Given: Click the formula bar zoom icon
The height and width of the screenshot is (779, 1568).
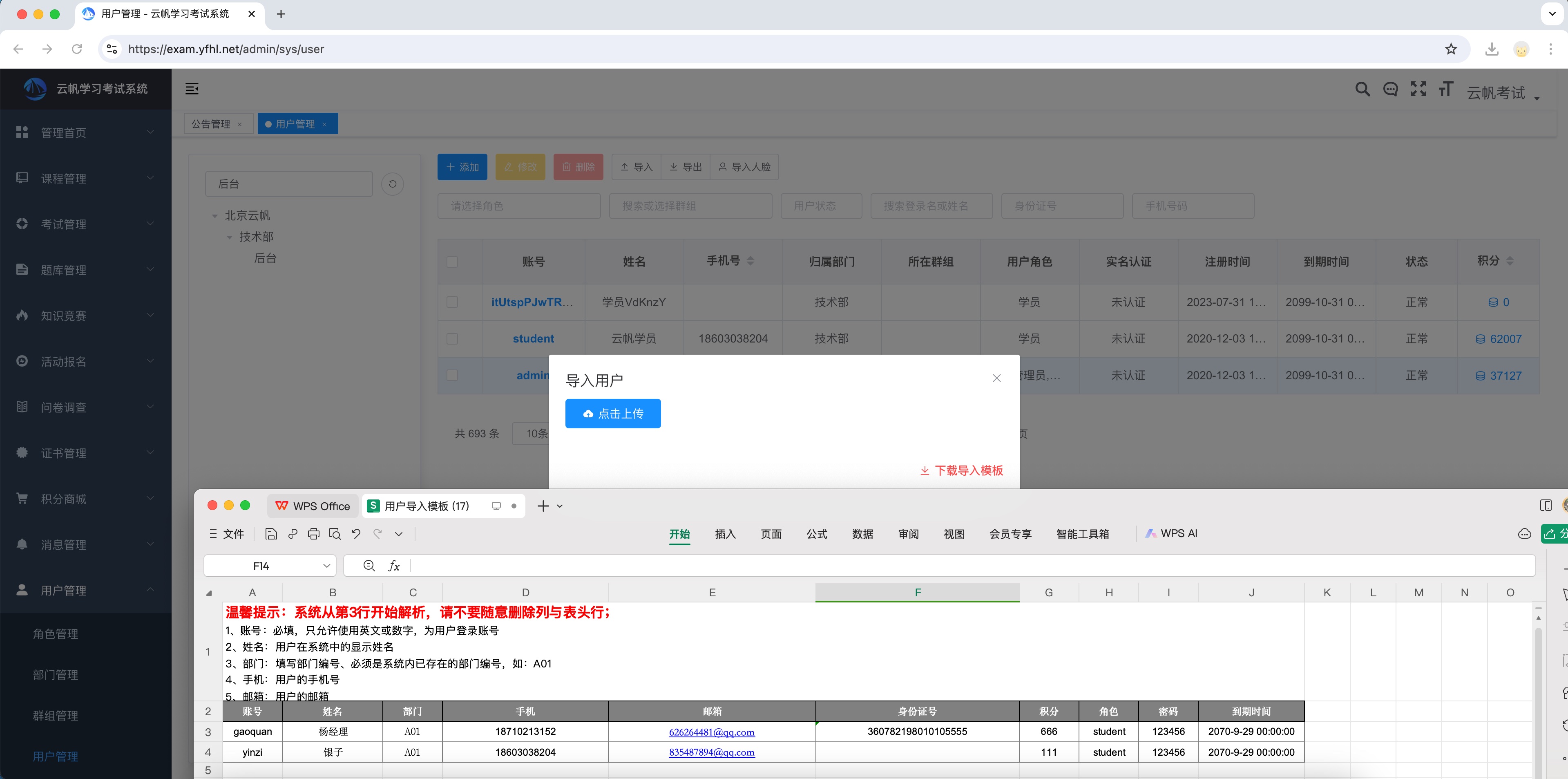Looking at the screenshot, I should pos(369,566).
